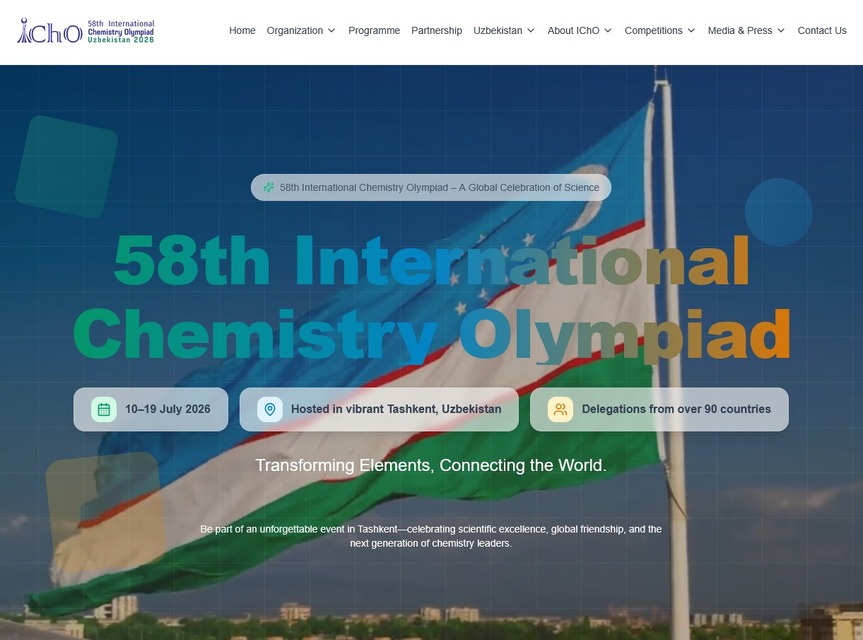Click the Hosted in vibrant Tashkent card
This screenshot has height=640, width=863.
click(378, 409)
